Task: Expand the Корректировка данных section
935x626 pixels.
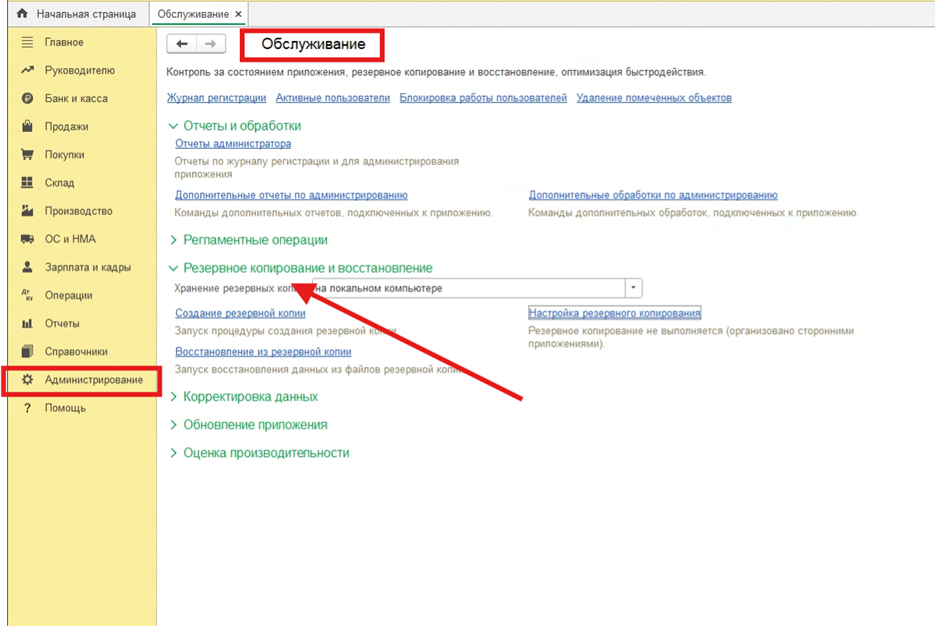Action: 174,397
